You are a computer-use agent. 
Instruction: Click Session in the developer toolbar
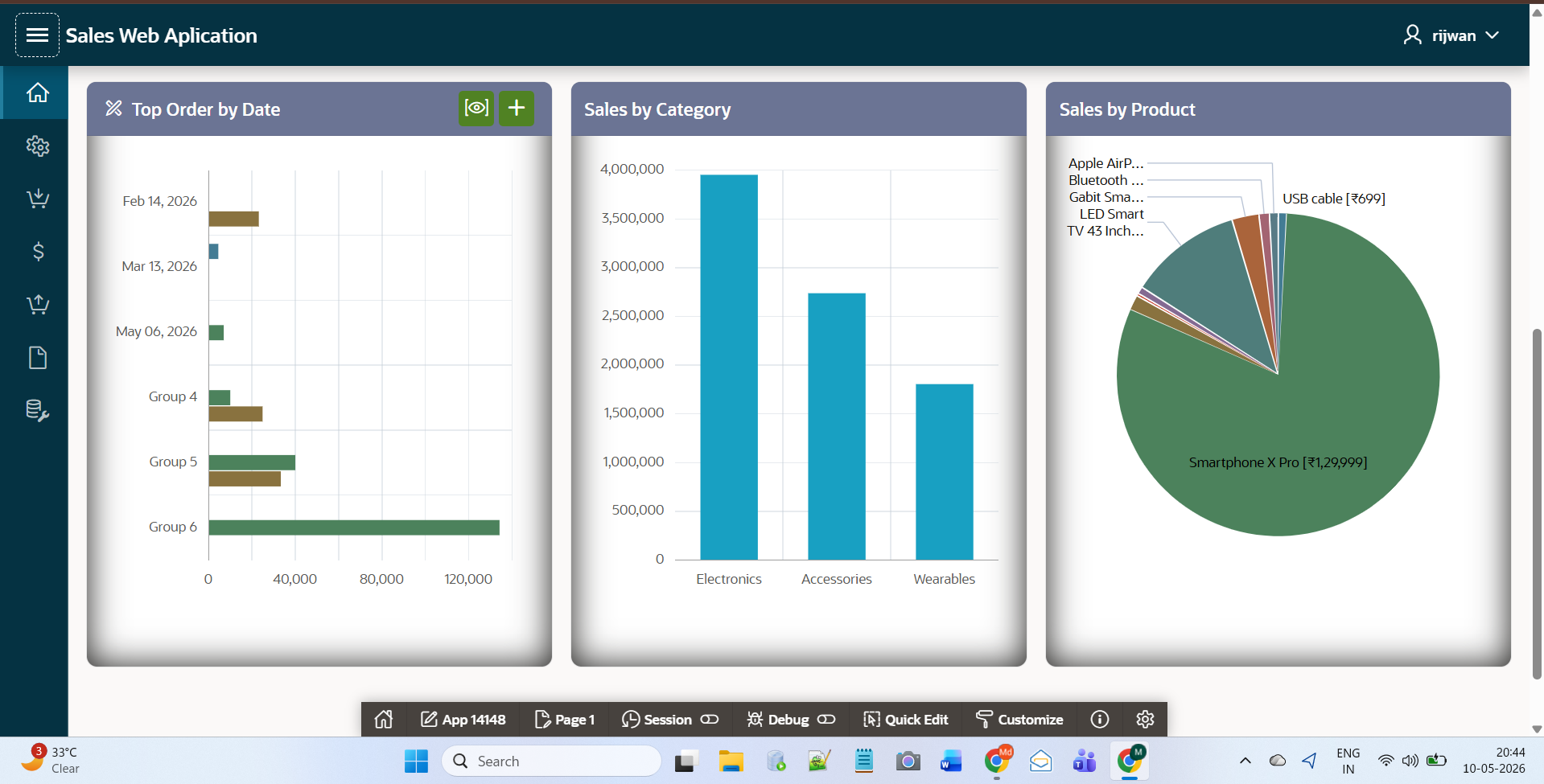pyautogui.click(x=657, y=720)
